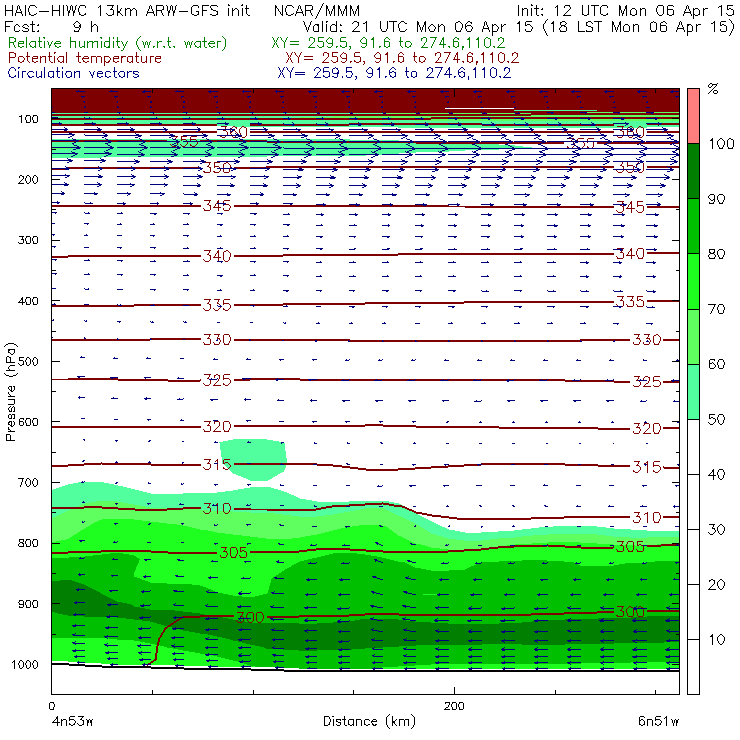Click the left-hand "320" contour label
740x740 pixels.
click(x=217, y=427)
